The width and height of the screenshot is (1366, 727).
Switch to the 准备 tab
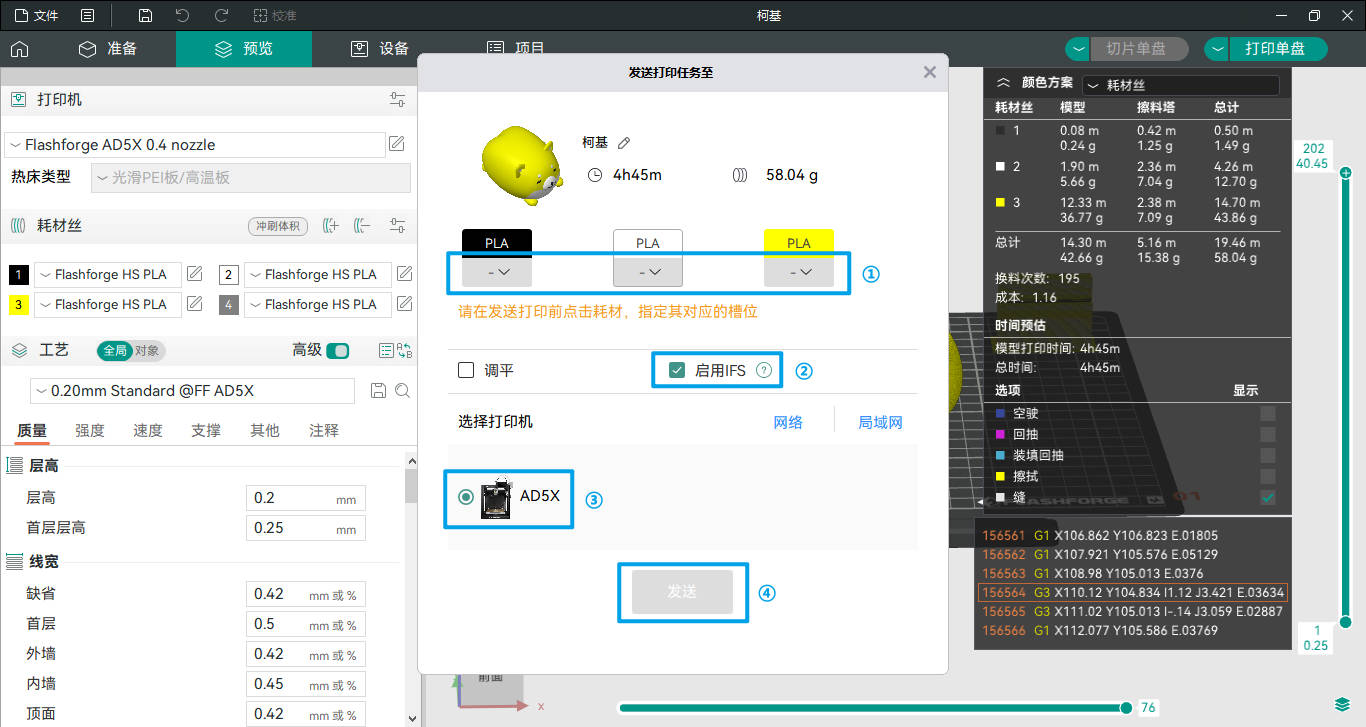click(108, 49)
